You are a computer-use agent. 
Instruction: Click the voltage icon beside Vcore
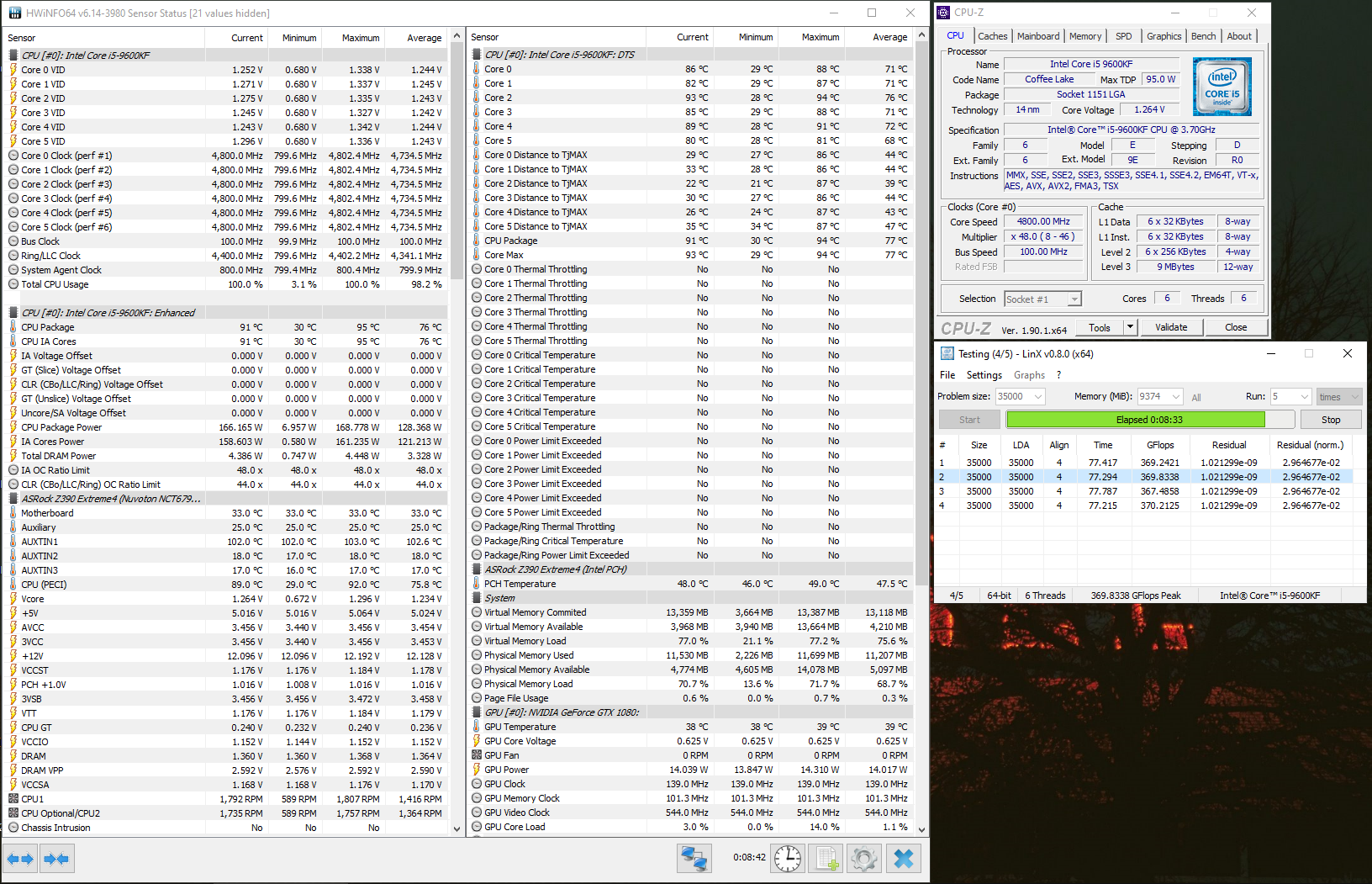(x=13, y=599)
